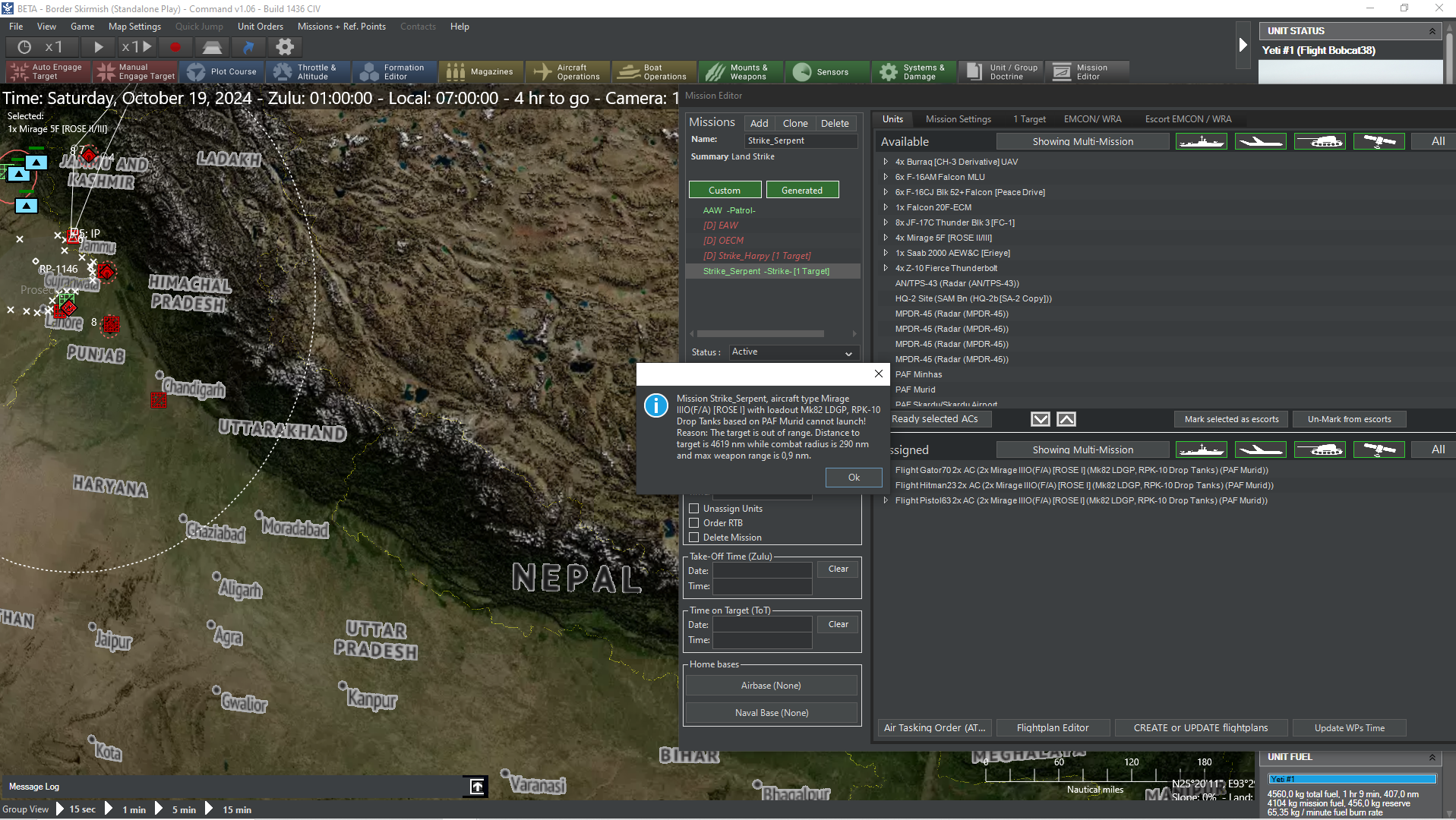Open game settings gear icon
This screenshot has height=820, width=1456.
(x=285, y=47)
